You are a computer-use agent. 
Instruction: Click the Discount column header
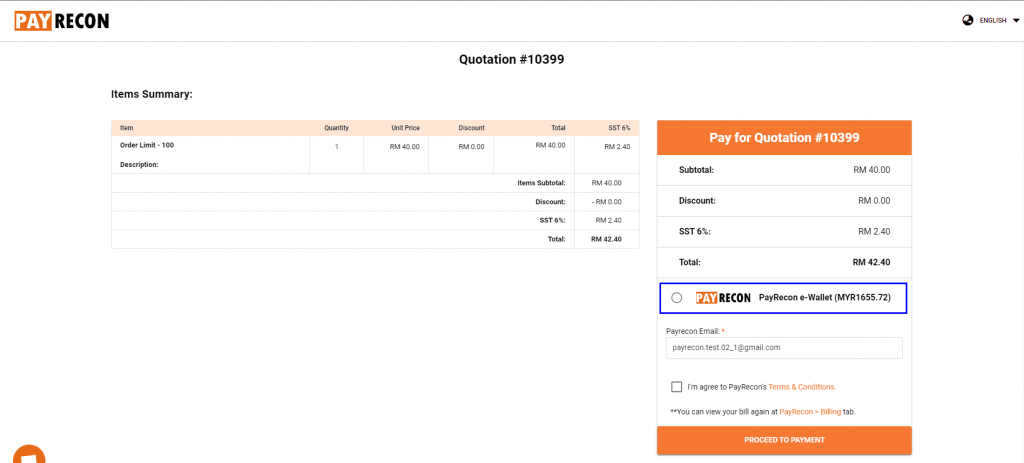[x=472, y=128]
